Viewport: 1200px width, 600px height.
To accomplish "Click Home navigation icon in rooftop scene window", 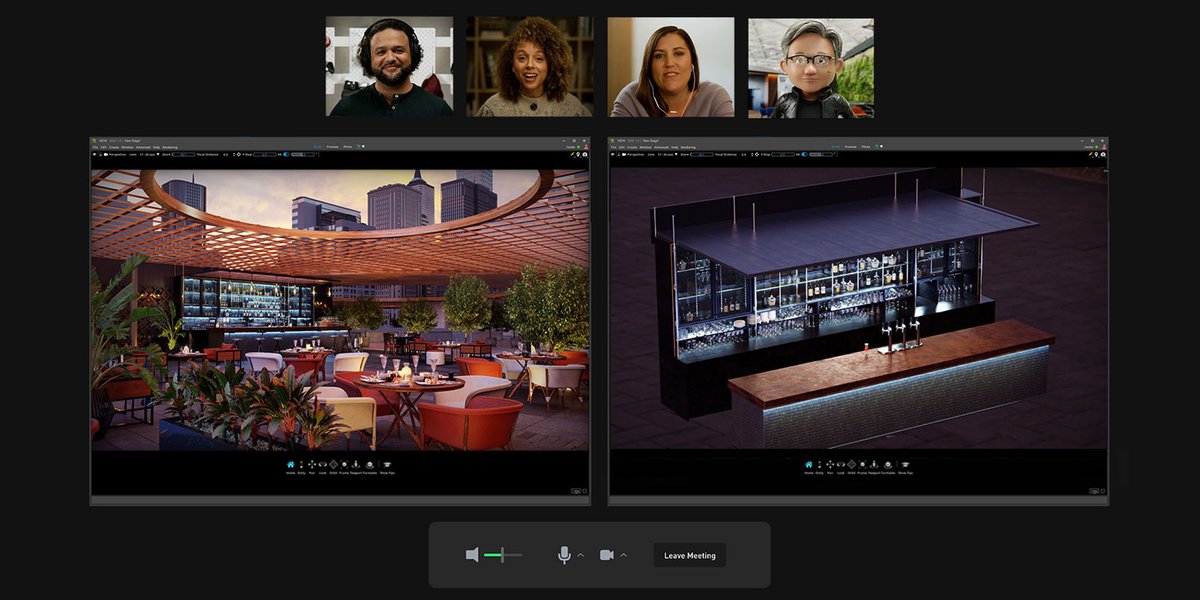I will (x=291, y=466).
